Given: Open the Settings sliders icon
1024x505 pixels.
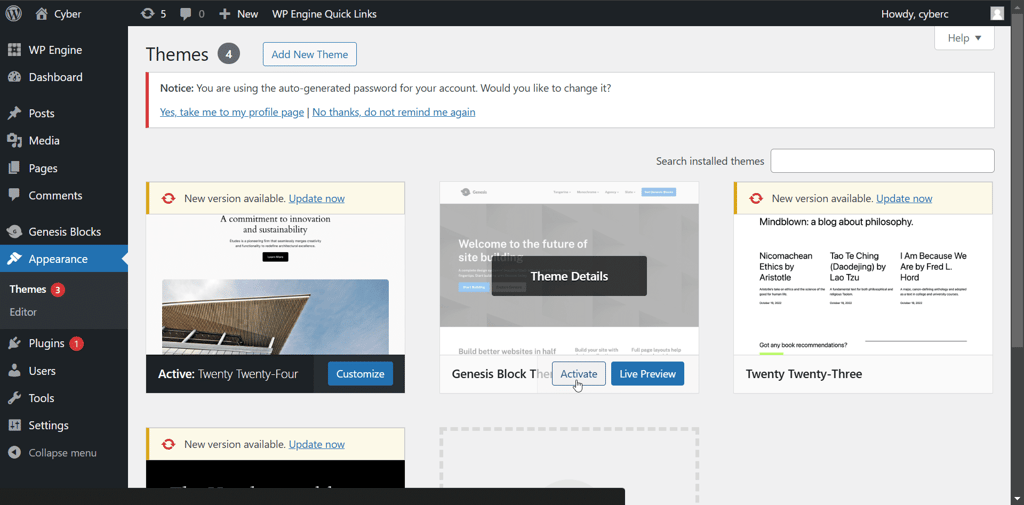Looking at the screenshot, I should click(x=14, y=425).
